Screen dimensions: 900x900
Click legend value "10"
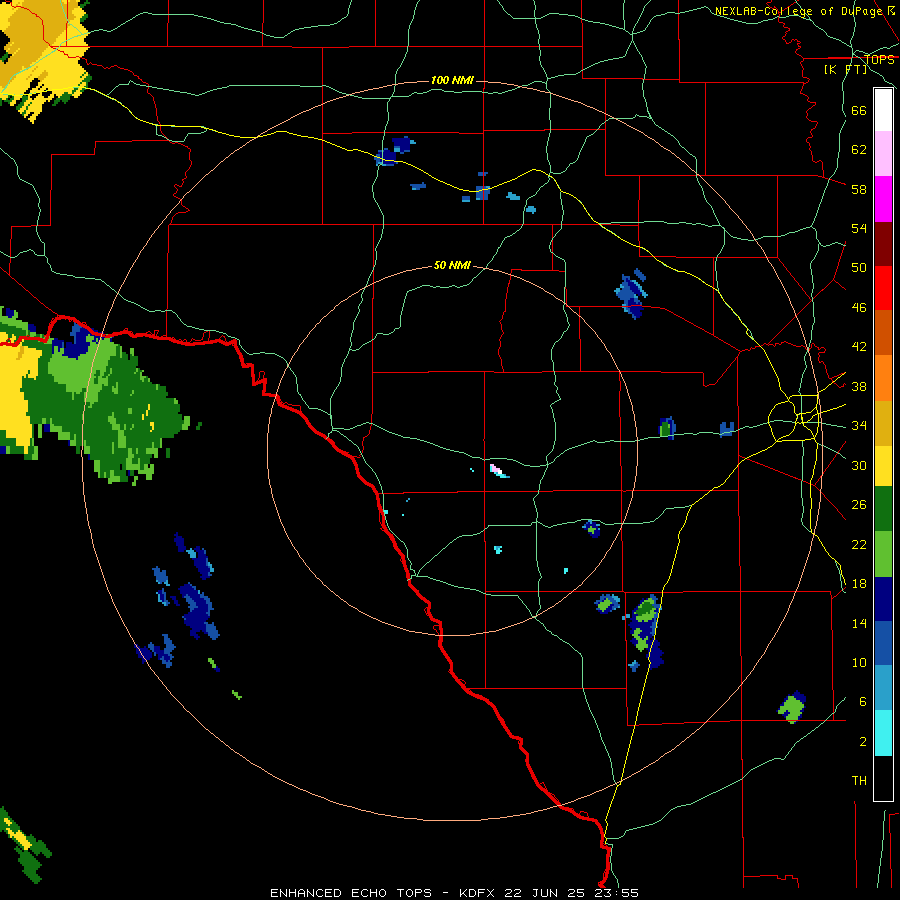tap(859, 662)
